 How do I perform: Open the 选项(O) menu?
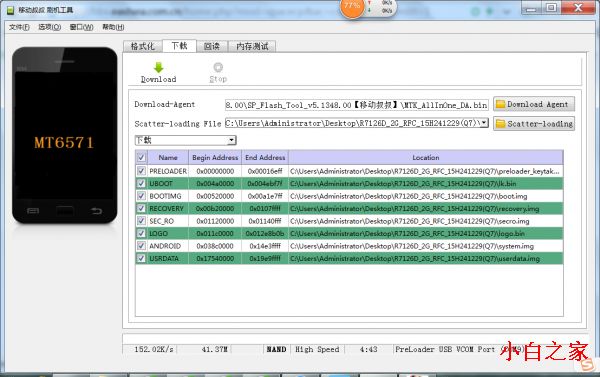pos(50,27)
